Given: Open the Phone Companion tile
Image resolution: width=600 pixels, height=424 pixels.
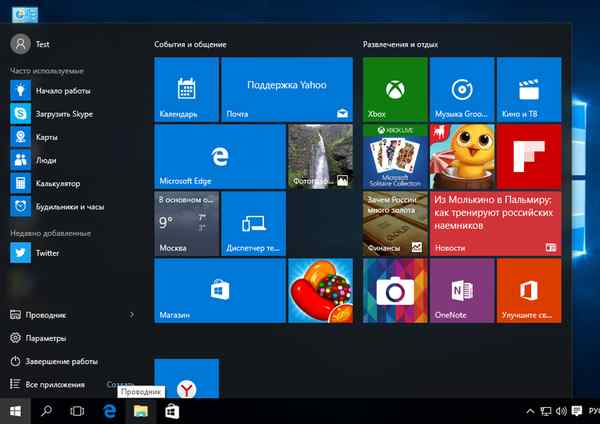Looking at the screenshot, I should pos(253,224).
